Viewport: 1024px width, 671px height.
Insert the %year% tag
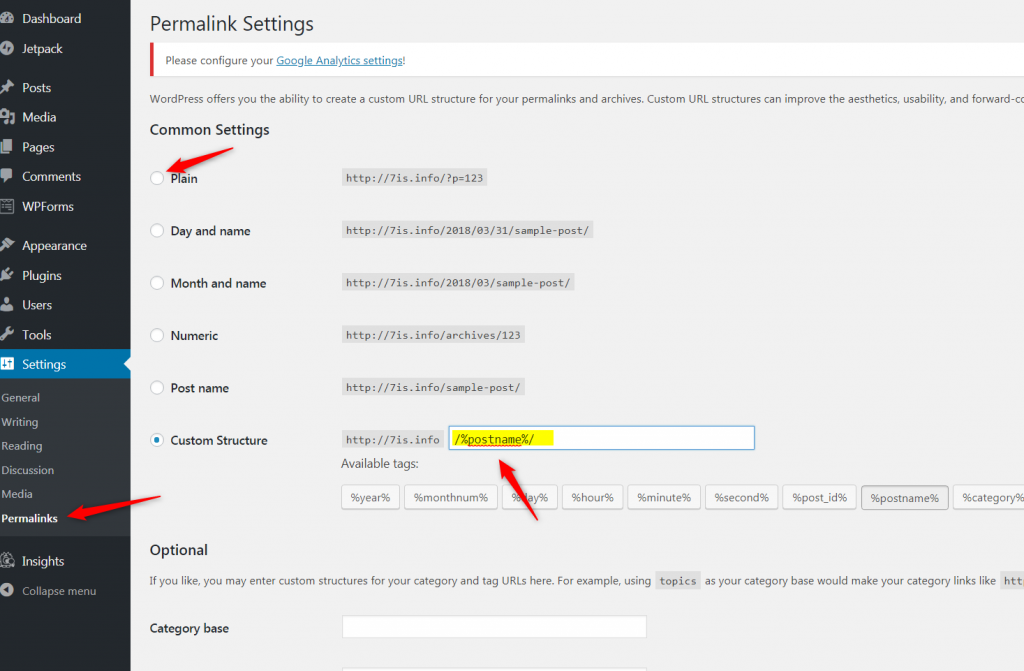pyautogui.click(x=370, y=497)
